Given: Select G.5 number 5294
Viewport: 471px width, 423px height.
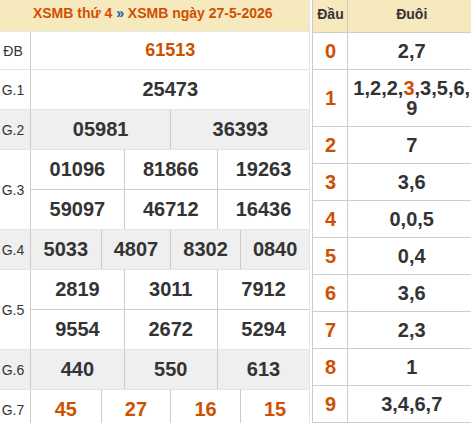Looking at the screenshot, I should (263, 329).
